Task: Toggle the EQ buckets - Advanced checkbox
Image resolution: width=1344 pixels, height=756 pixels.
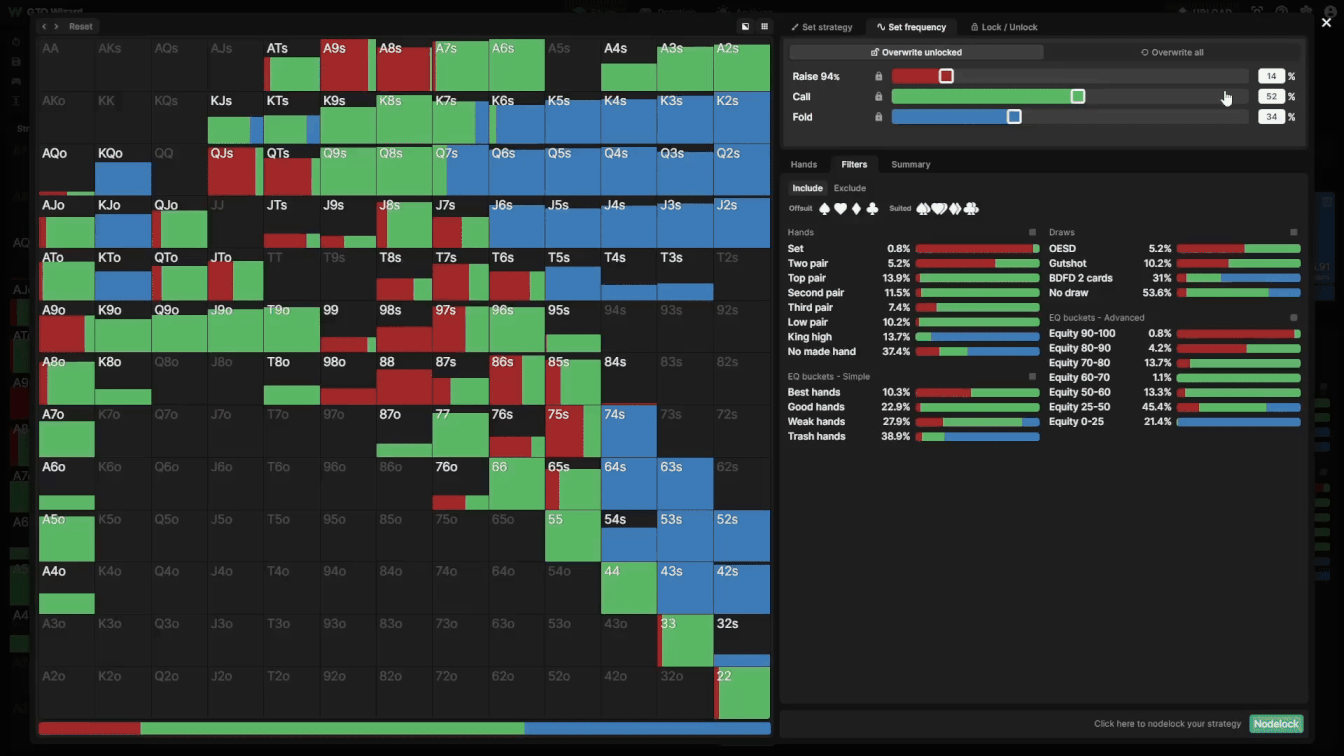Action: 1293,318
